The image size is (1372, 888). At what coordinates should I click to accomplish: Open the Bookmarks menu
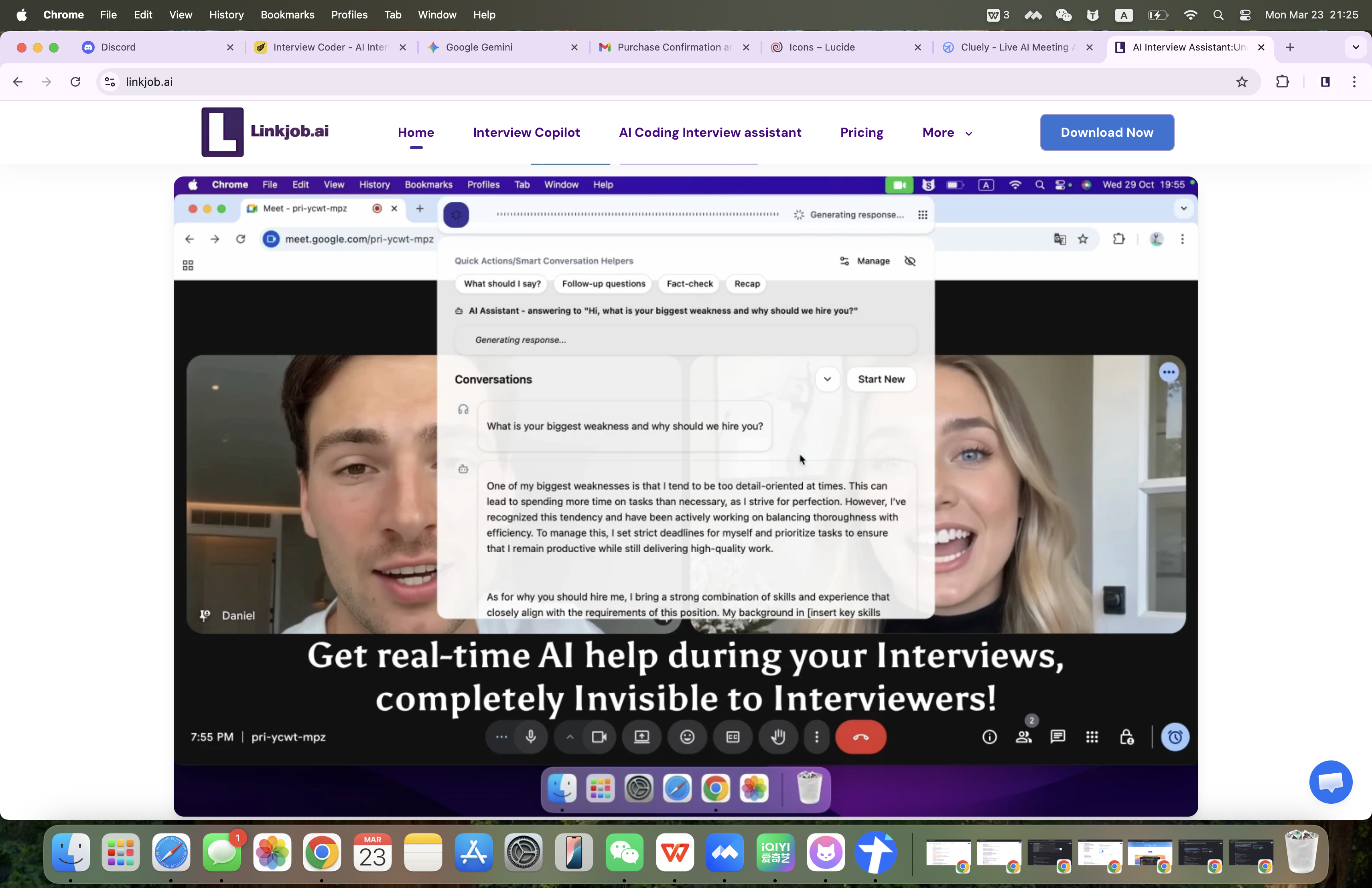tap(287, 15)
